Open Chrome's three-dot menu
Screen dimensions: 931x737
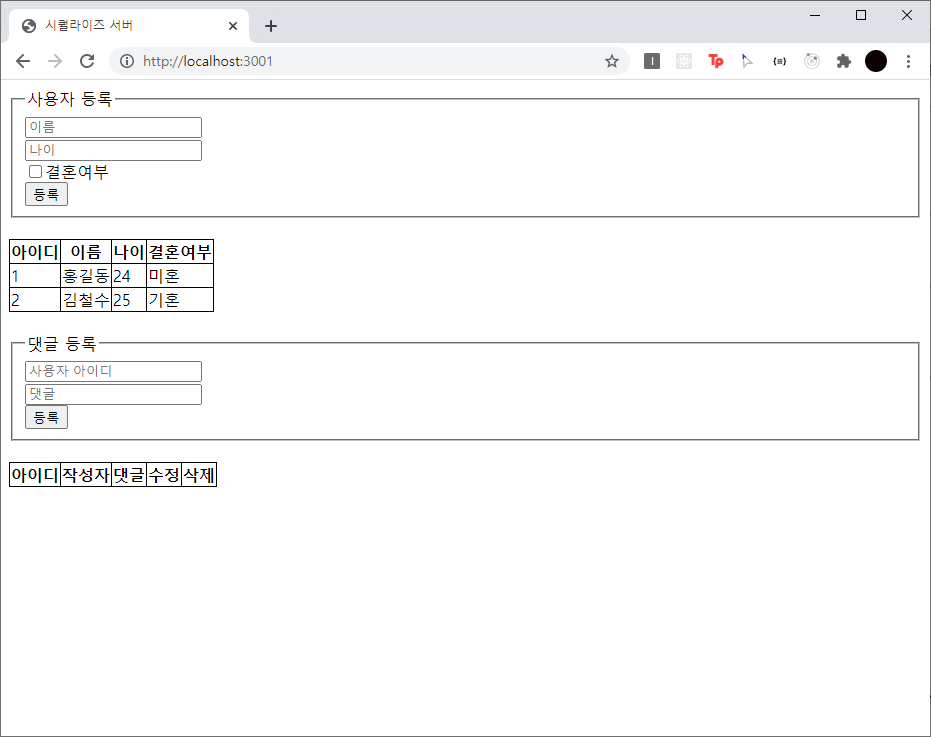(x=908, y=61)
